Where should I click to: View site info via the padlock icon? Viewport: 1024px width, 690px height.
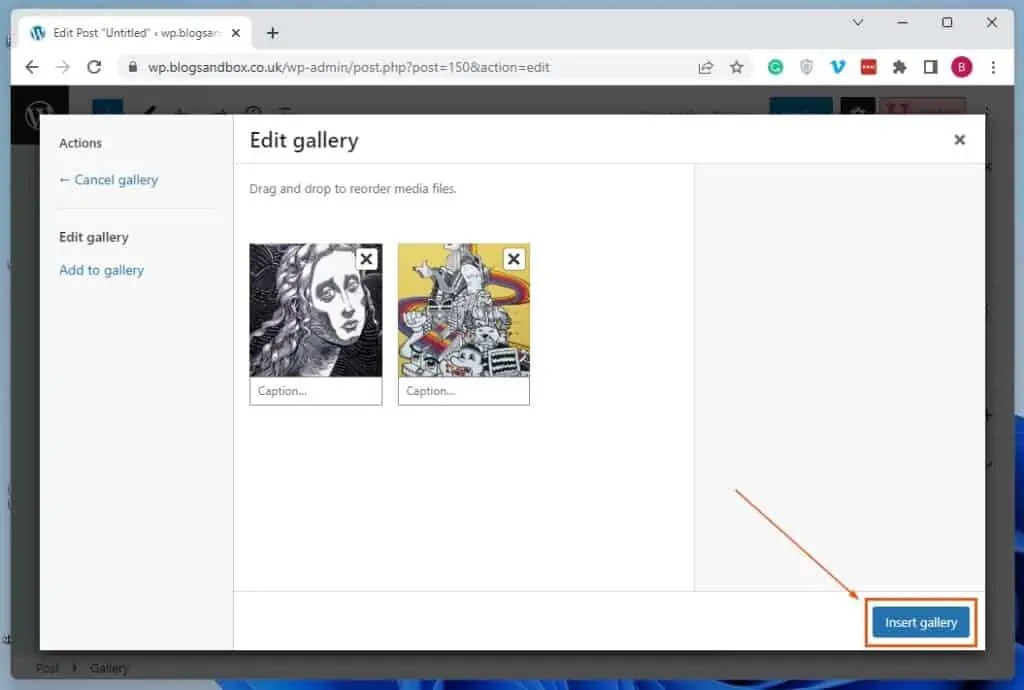coord(131,66)
